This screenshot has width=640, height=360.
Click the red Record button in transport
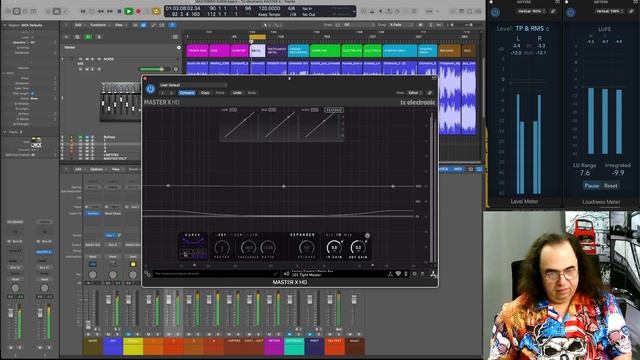point(138,11)
